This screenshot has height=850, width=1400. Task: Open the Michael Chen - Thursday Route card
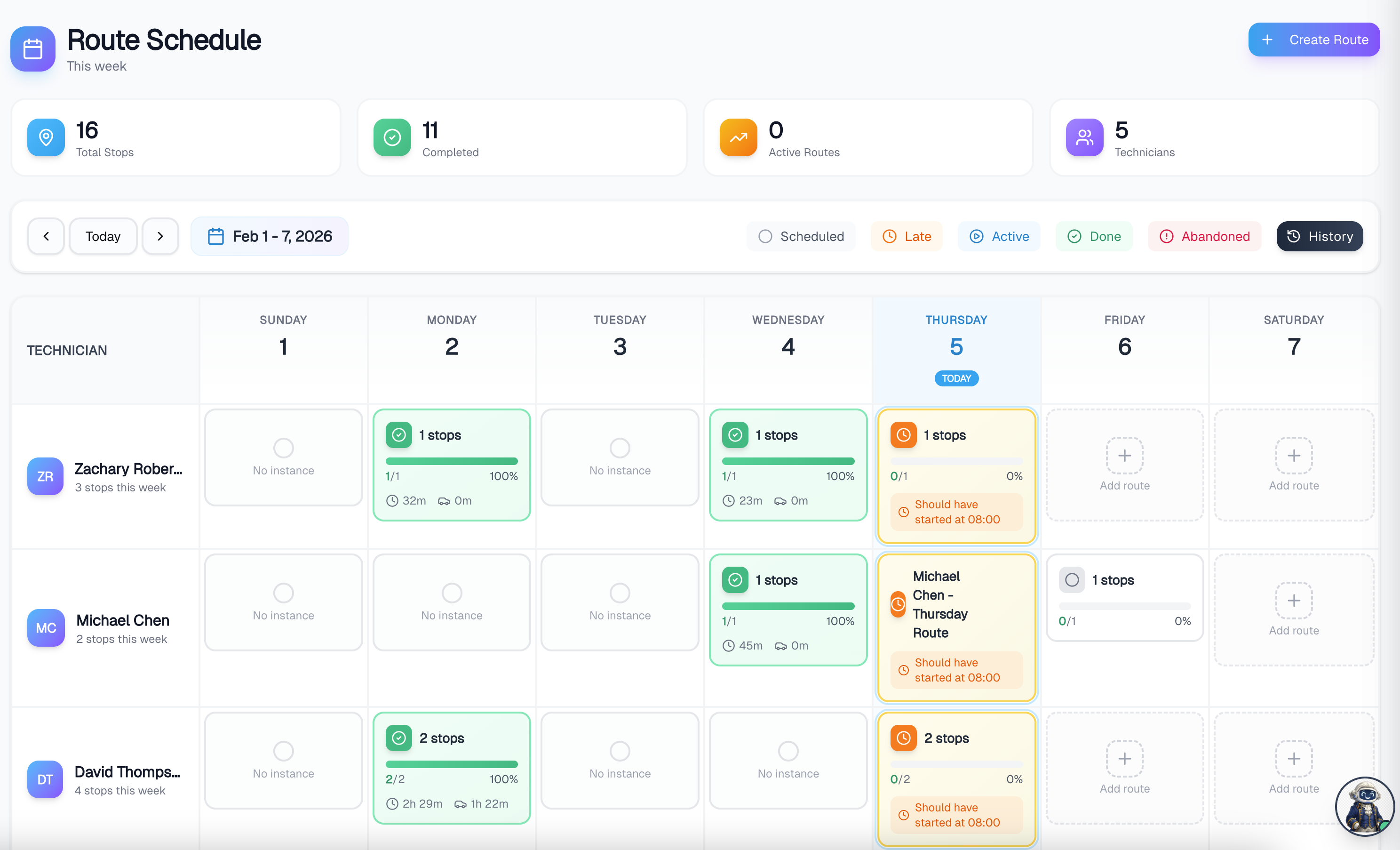pos(940,605)
